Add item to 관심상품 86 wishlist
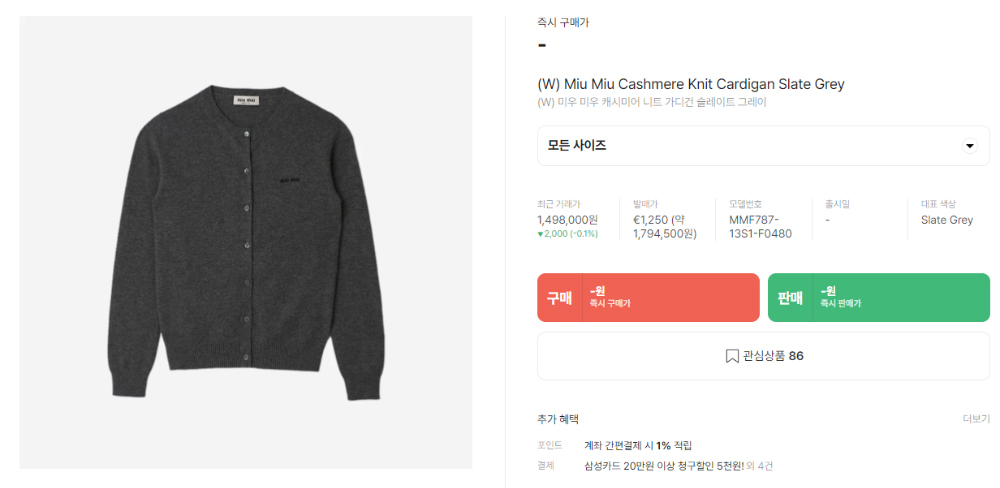The width and height of the screenshot is (1000, 488). pos(763,356)
